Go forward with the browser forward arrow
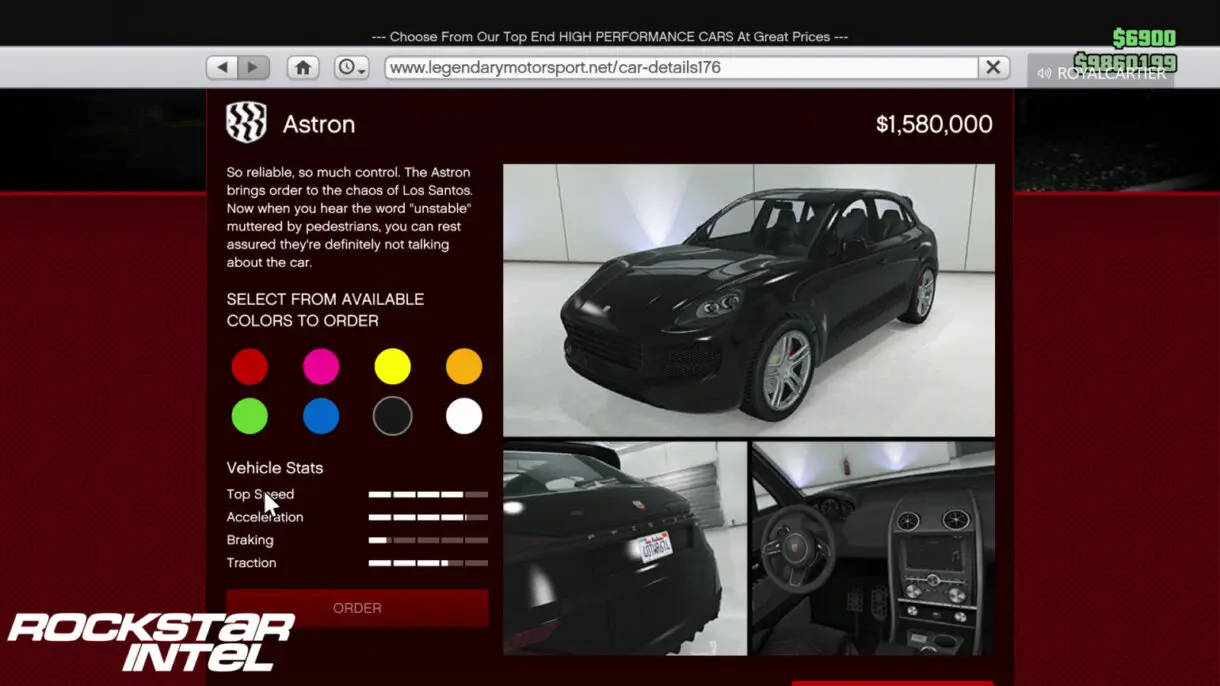1220x686 pixels. (254, 67)
